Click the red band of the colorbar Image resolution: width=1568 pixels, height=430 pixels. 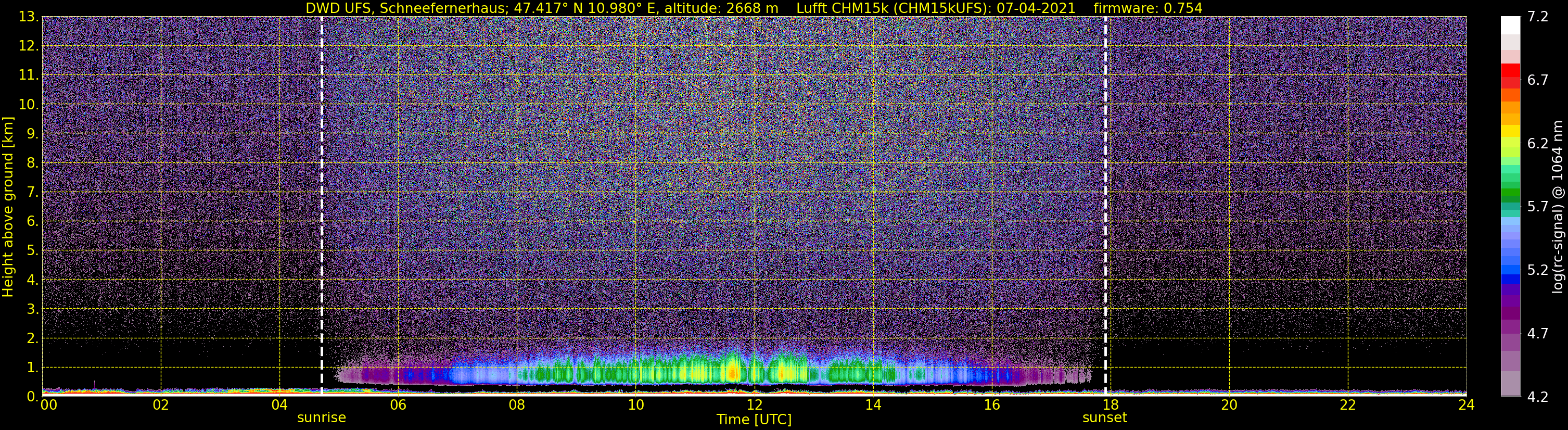[x=1510, y=71]
